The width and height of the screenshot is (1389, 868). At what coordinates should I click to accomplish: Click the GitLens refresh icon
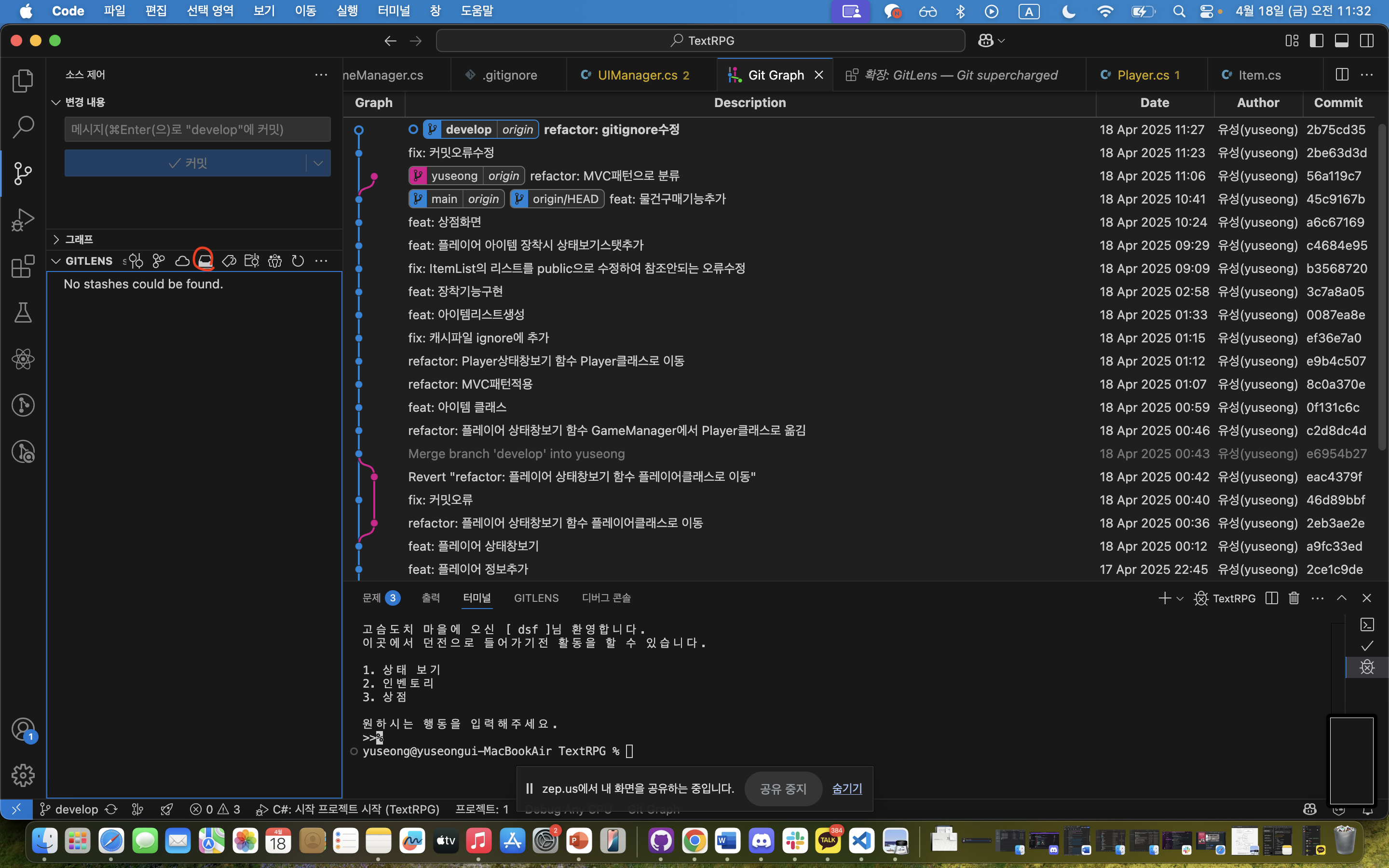pos(297,261)
